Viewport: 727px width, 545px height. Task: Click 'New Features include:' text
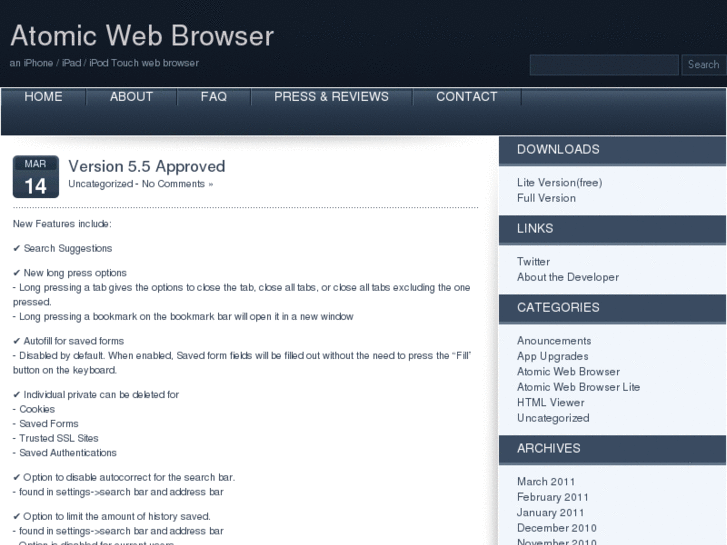pos(62,224)
